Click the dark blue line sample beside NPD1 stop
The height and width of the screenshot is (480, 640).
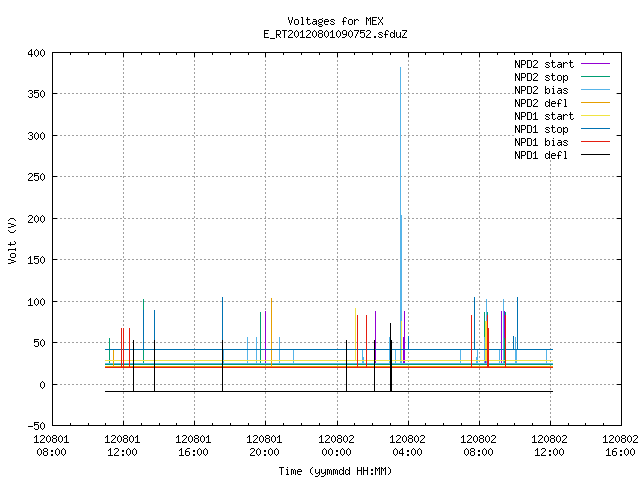coord(595,129)
